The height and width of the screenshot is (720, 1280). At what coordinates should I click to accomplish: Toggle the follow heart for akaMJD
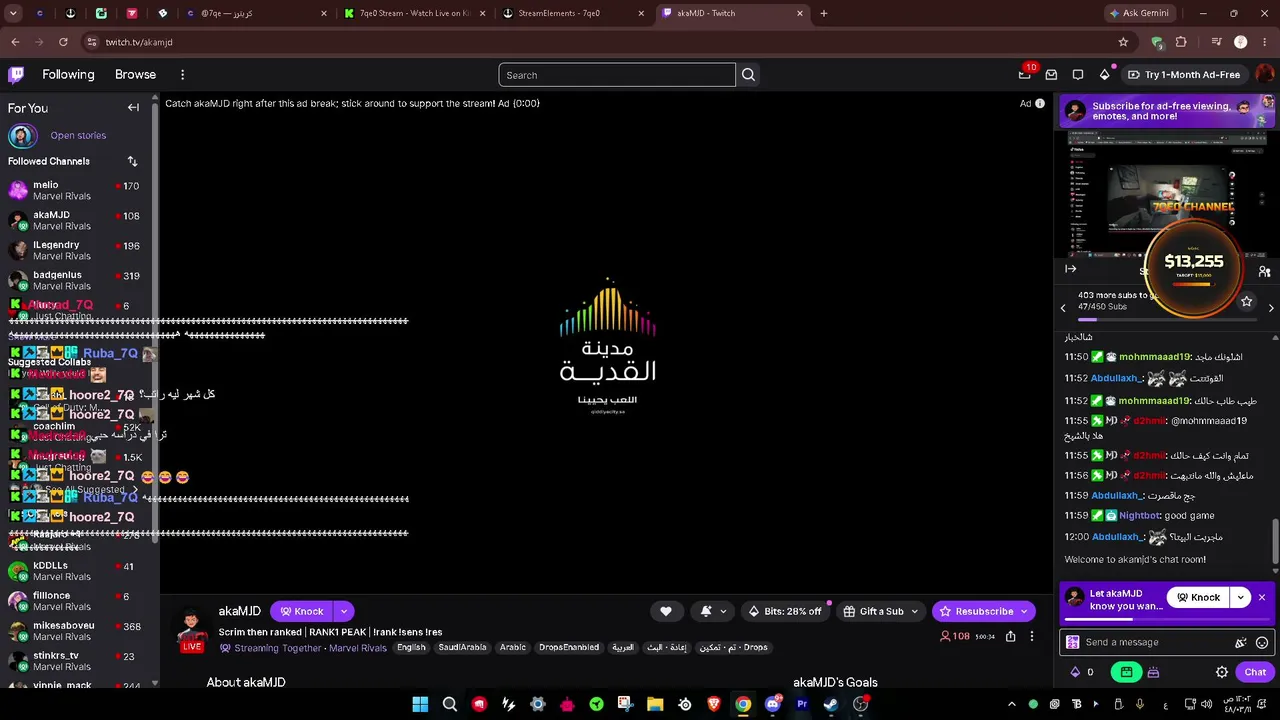pyautogui.click(x=666, y=612)
